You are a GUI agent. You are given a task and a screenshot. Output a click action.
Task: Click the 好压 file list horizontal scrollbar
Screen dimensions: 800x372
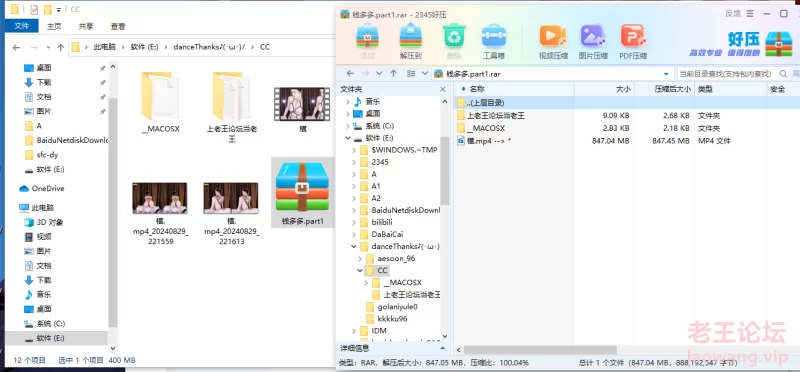pos(540,350)
